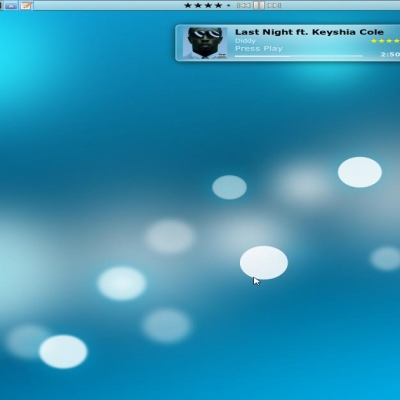The height and width of the screenshot is (400, 400).
Task: Skip to the previous track in top panel
Action: pos(244,5)
